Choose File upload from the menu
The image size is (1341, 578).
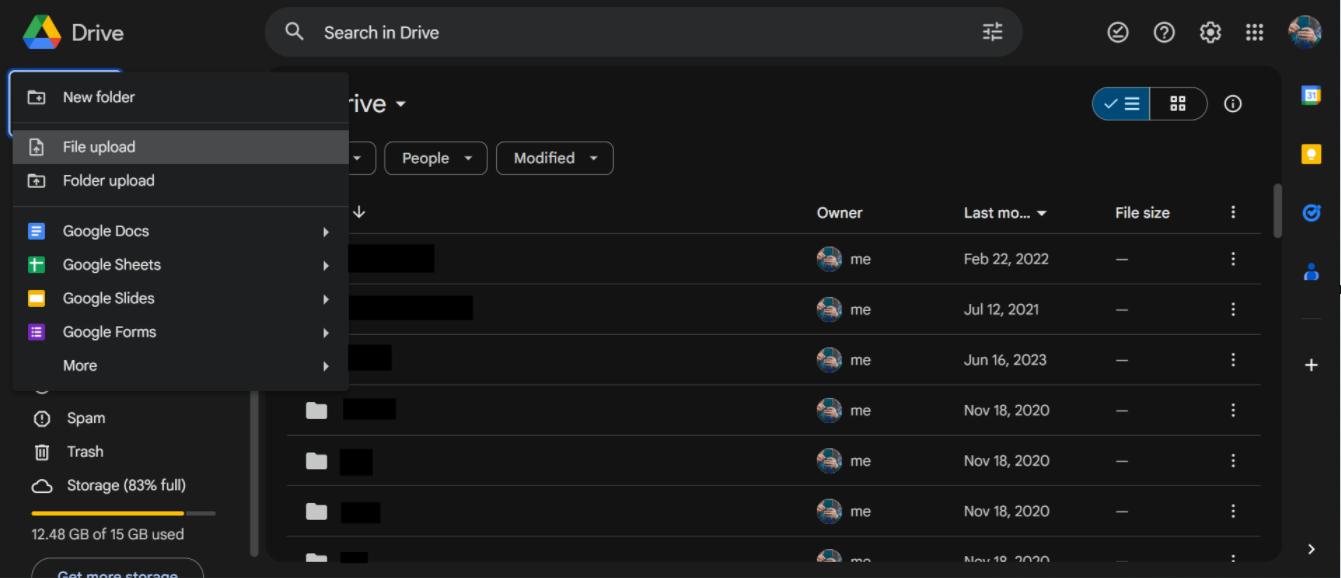[x=181, y=147]
